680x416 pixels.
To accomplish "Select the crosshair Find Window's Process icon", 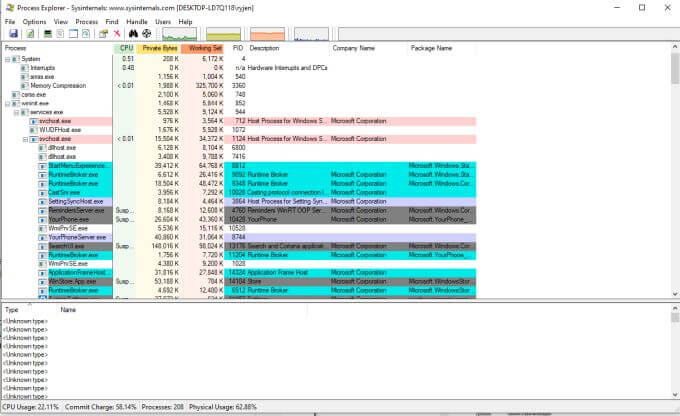I will tap(147, 33).
